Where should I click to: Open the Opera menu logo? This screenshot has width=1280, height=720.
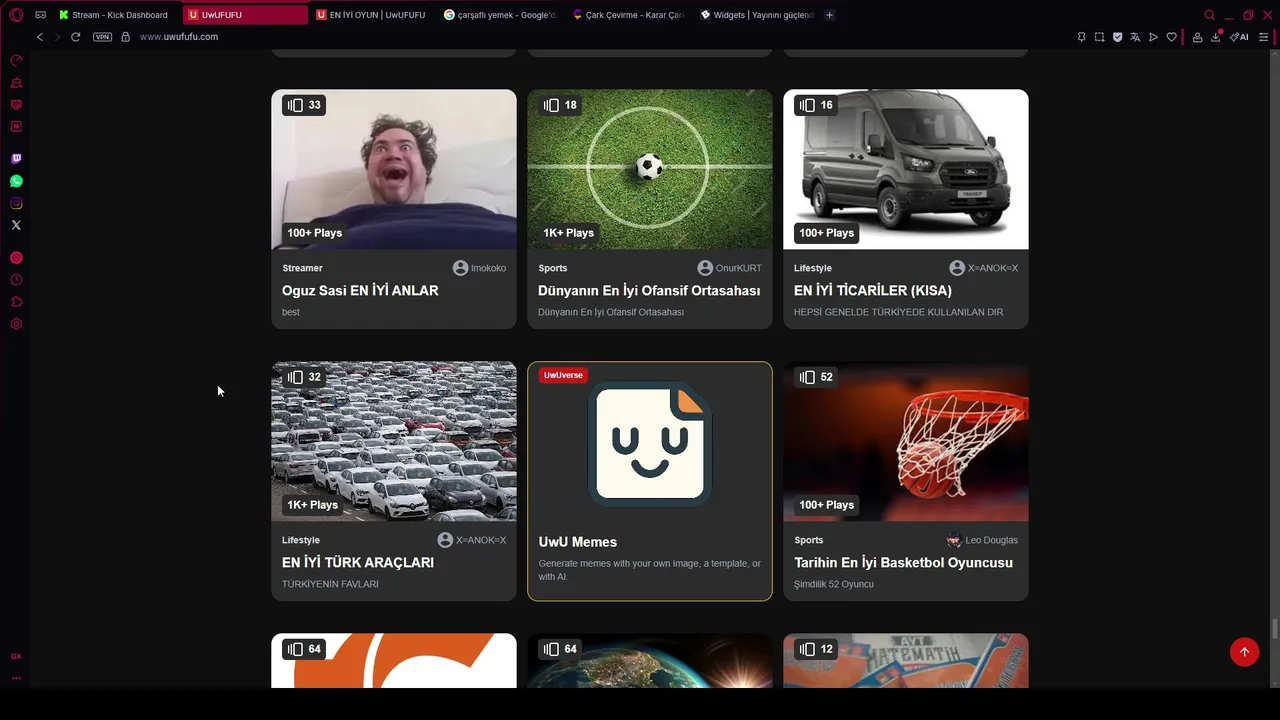click(16, 15)
